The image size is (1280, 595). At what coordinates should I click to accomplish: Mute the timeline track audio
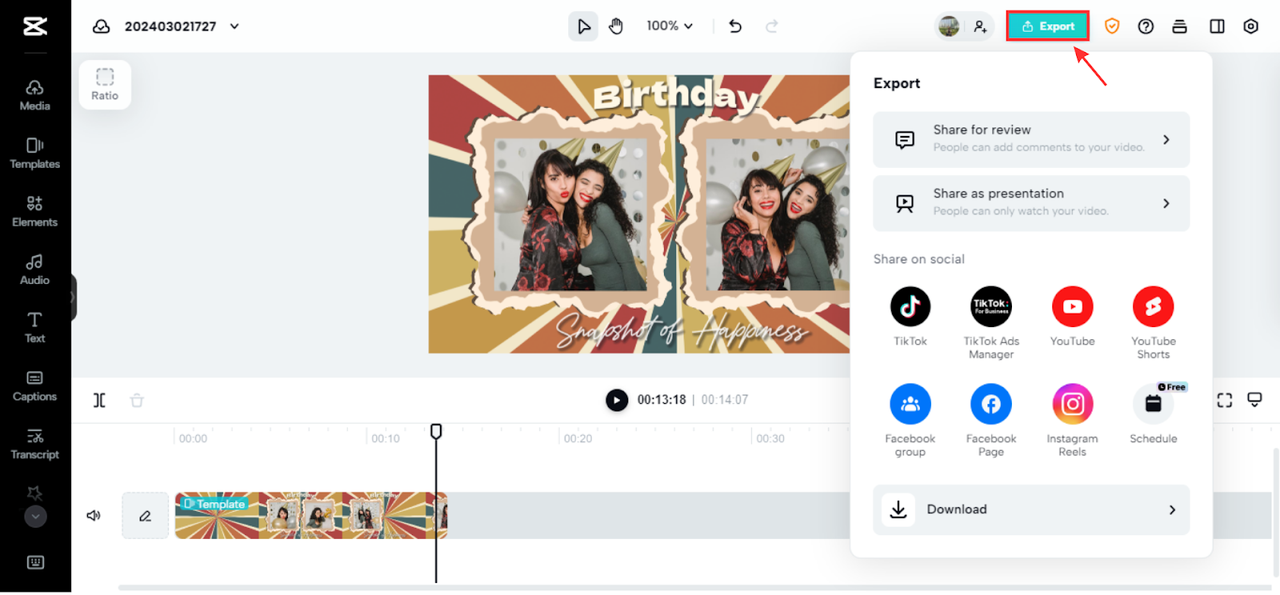(x=94, y=516)
